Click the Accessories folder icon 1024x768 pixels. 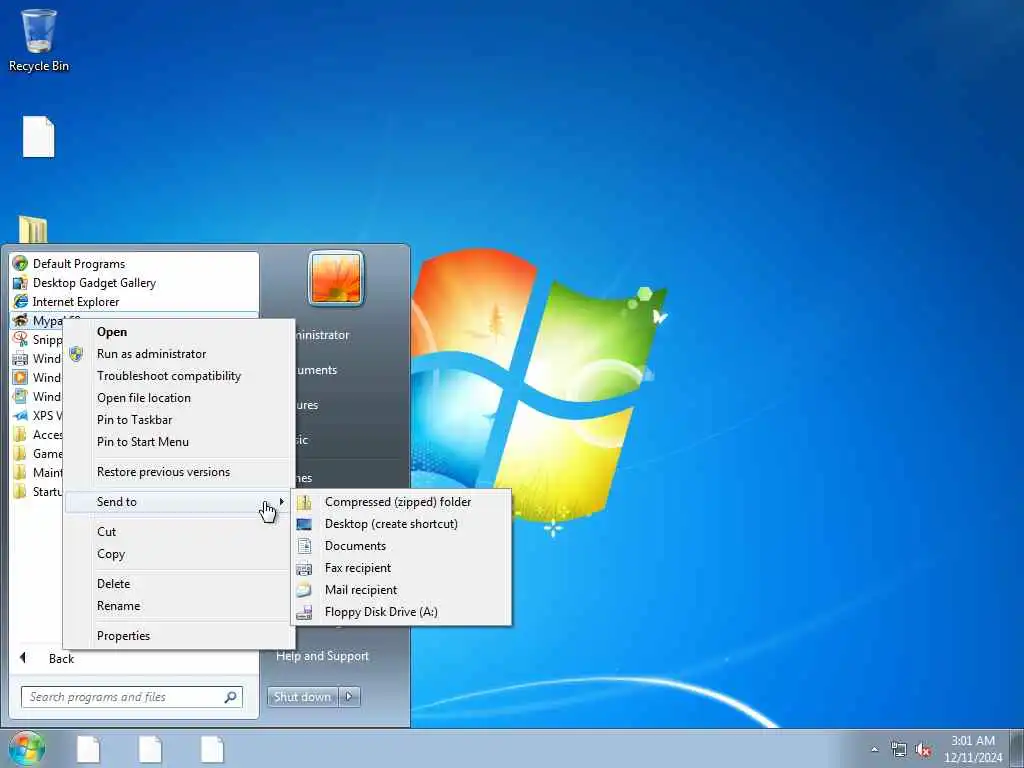(20, 434)
